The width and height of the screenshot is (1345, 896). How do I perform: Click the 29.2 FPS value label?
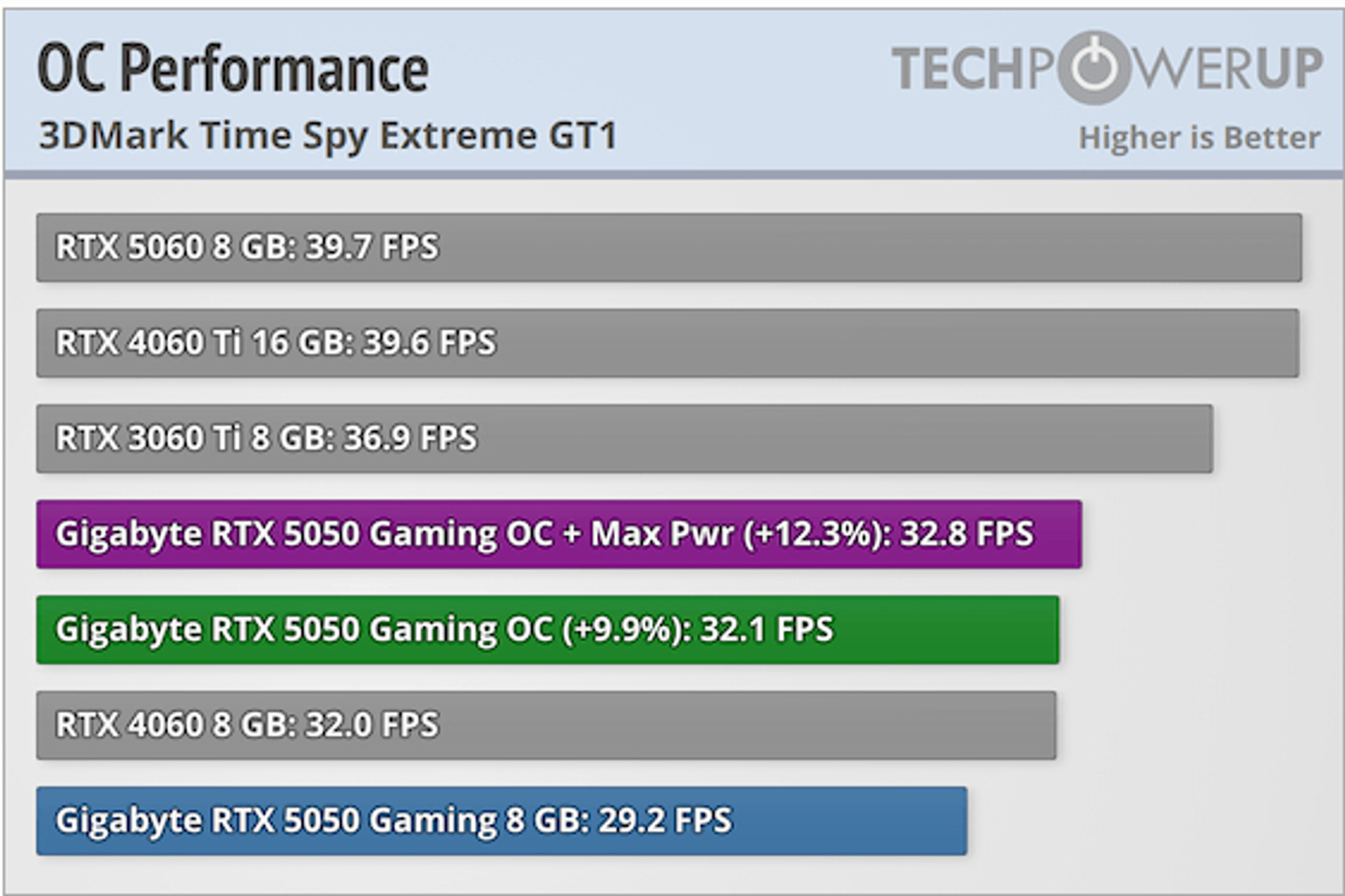click(665, 820)
